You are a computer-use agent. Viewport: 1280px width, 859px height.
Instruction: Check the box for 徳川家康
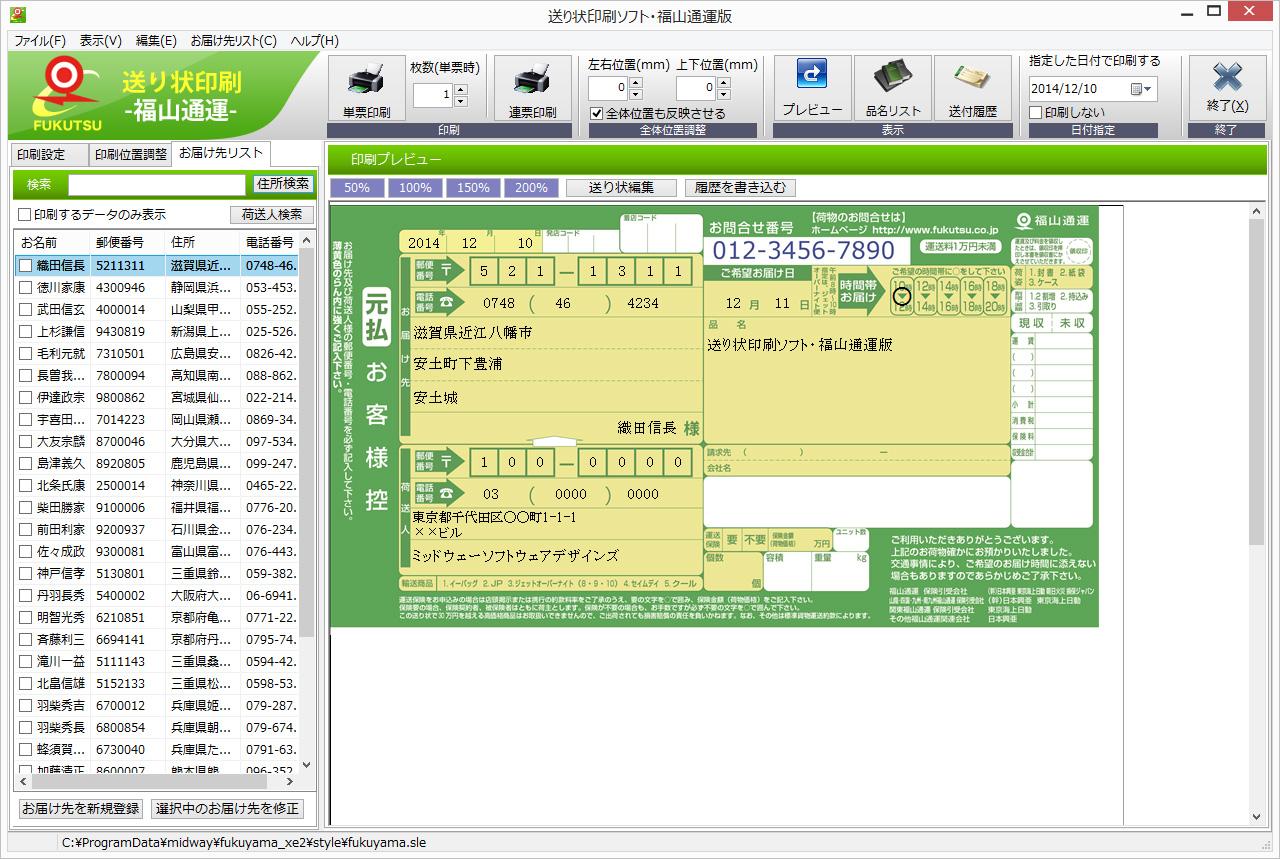[x=25, y=288]
